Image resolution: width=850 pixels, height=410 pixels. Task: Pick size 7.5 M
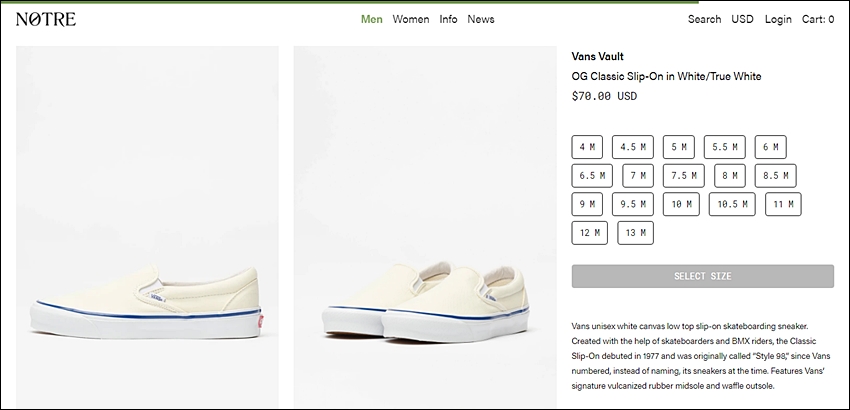tap(683, 176)
